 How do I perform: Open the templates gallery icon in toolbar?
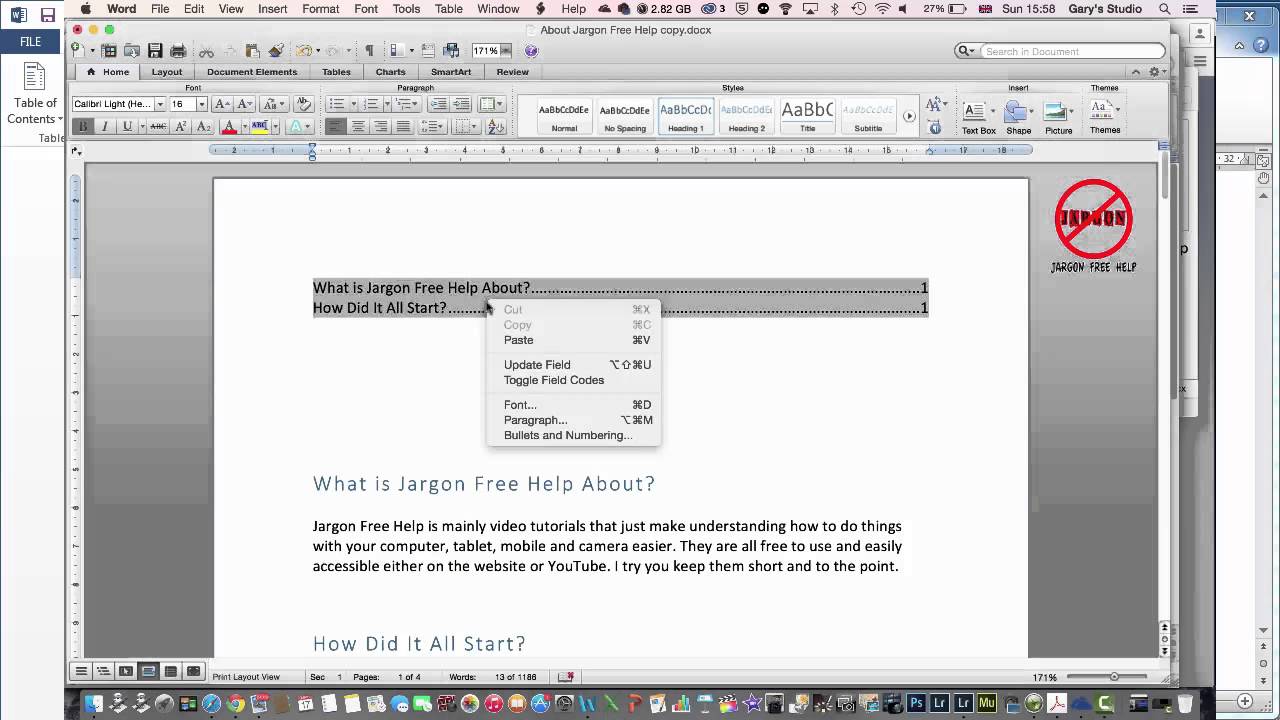coord(109,51)
